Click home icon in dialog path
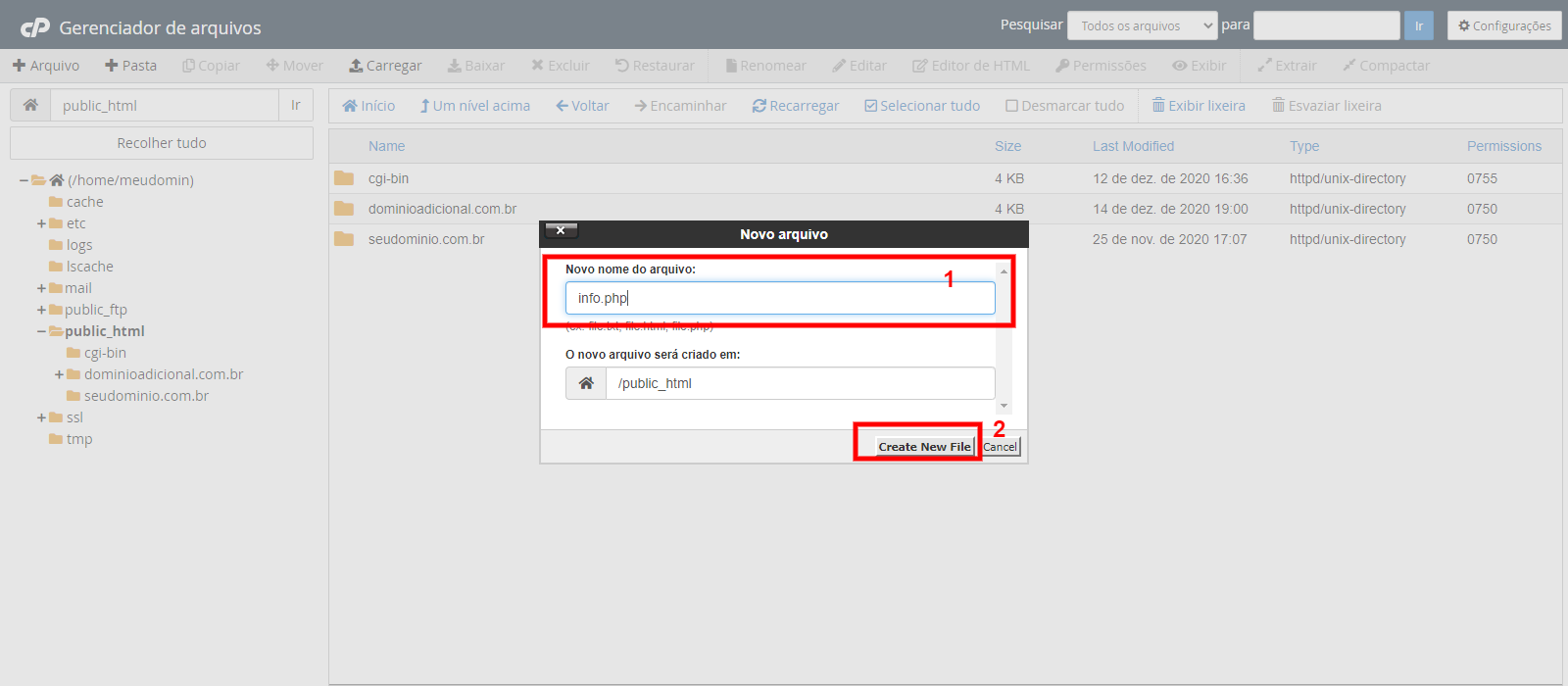The width and height of the screenshot is (1568, 686). 586,383
